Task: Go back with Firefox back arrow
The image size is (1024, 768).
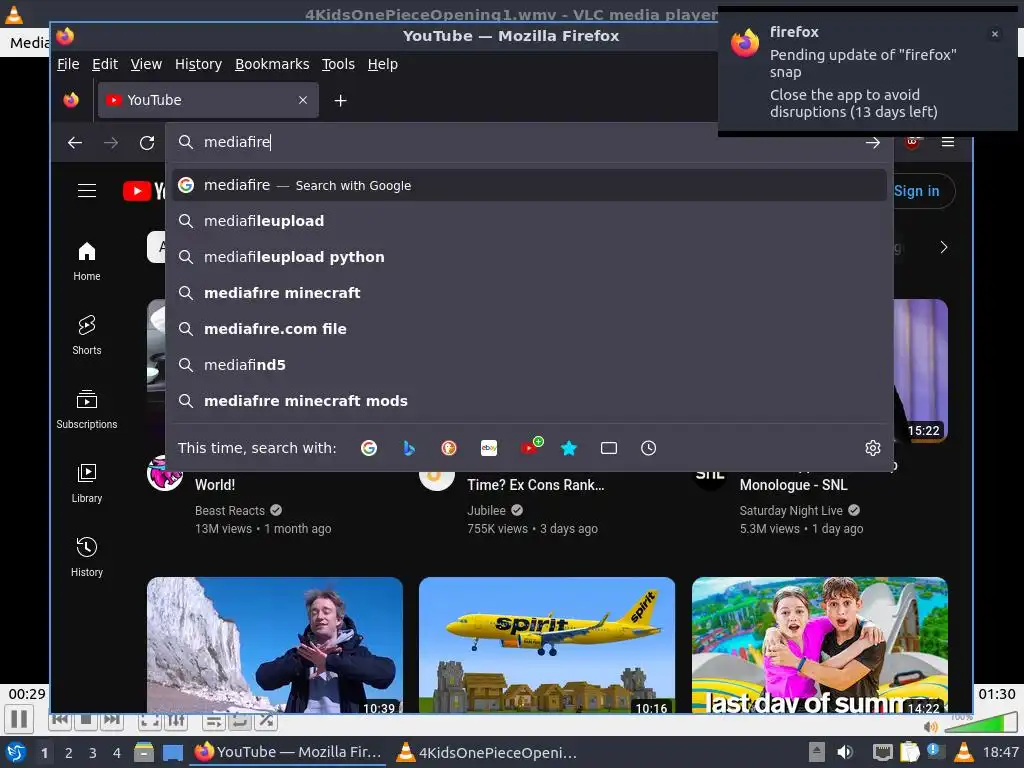Action: tap(75, 142)
